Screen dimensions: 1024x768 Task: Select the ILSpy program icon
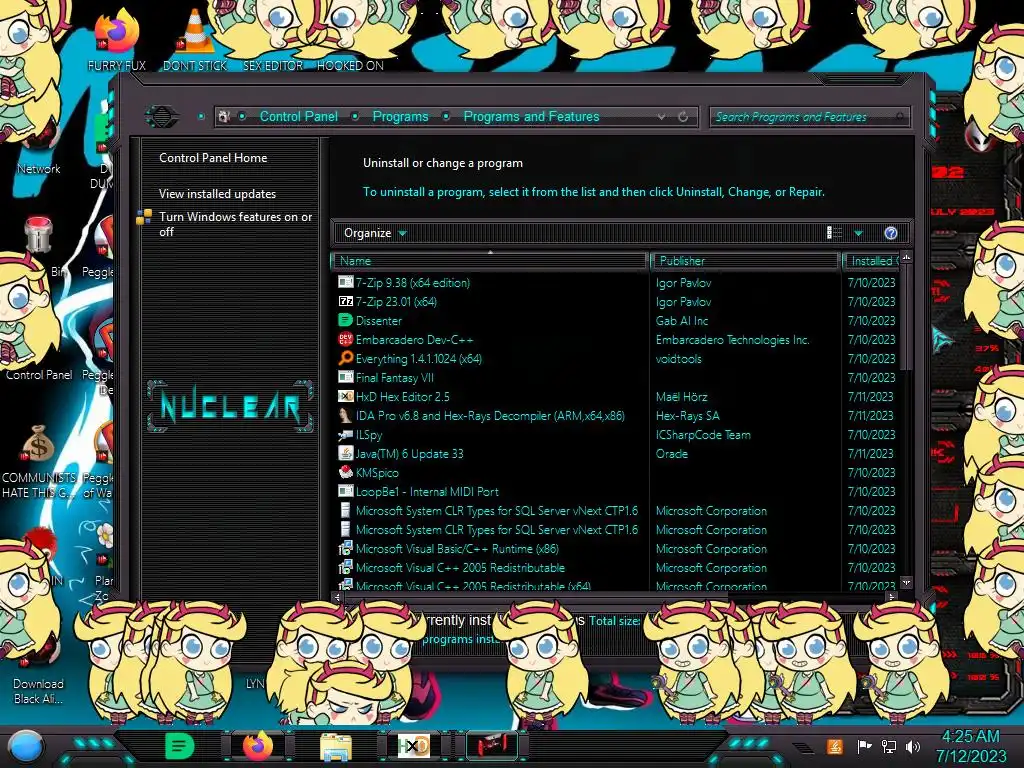(x=345, y=434)
